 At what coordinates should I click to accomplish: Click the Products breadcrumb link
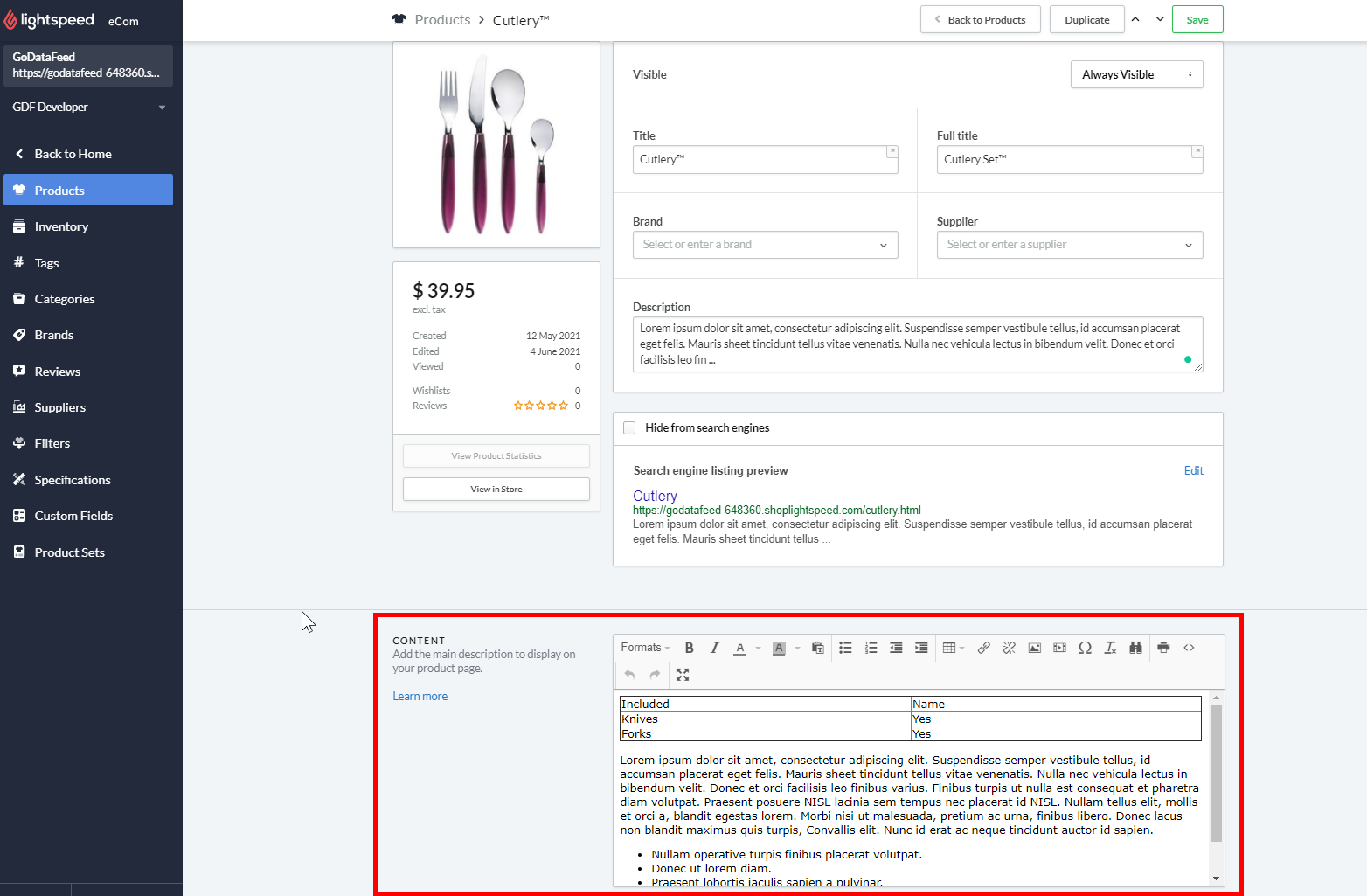[x=442, y=19]
